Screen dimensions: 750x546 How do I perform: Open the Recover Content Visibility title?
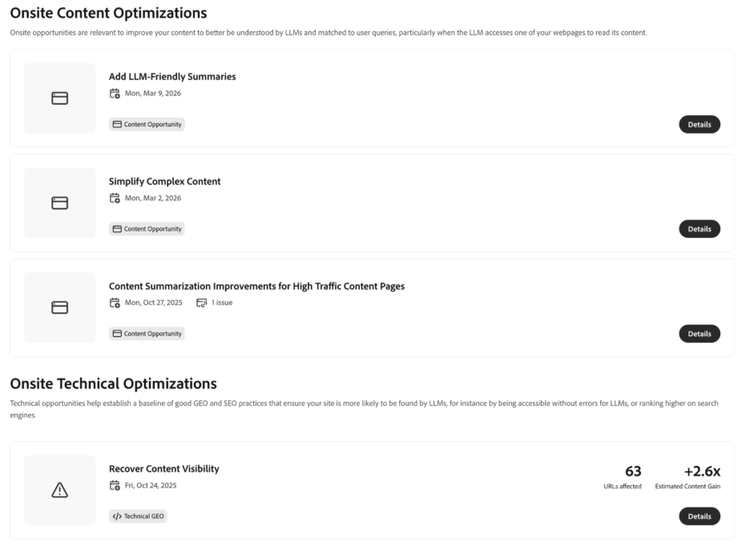pos(164,469)
